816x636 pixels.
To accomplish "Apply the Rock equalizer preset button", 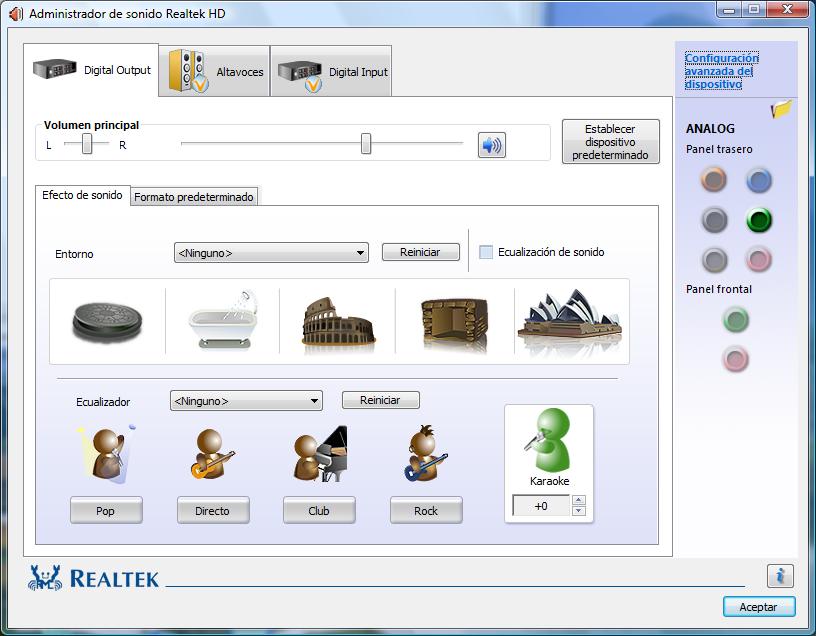I will tap(426, 511).
